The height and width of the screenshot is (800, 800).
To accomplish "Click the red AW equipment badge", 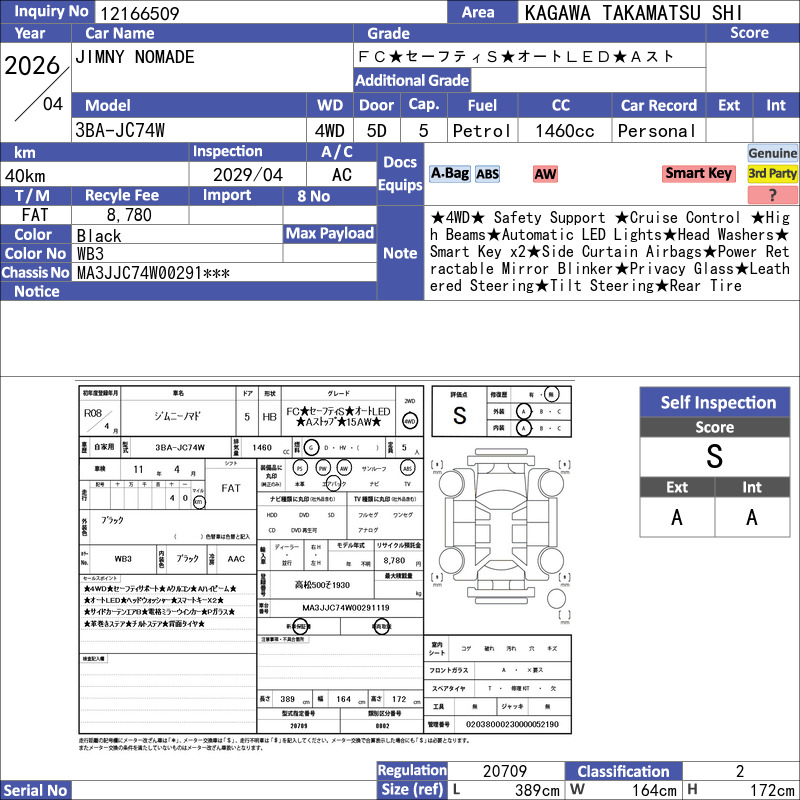I will point(545,174).
